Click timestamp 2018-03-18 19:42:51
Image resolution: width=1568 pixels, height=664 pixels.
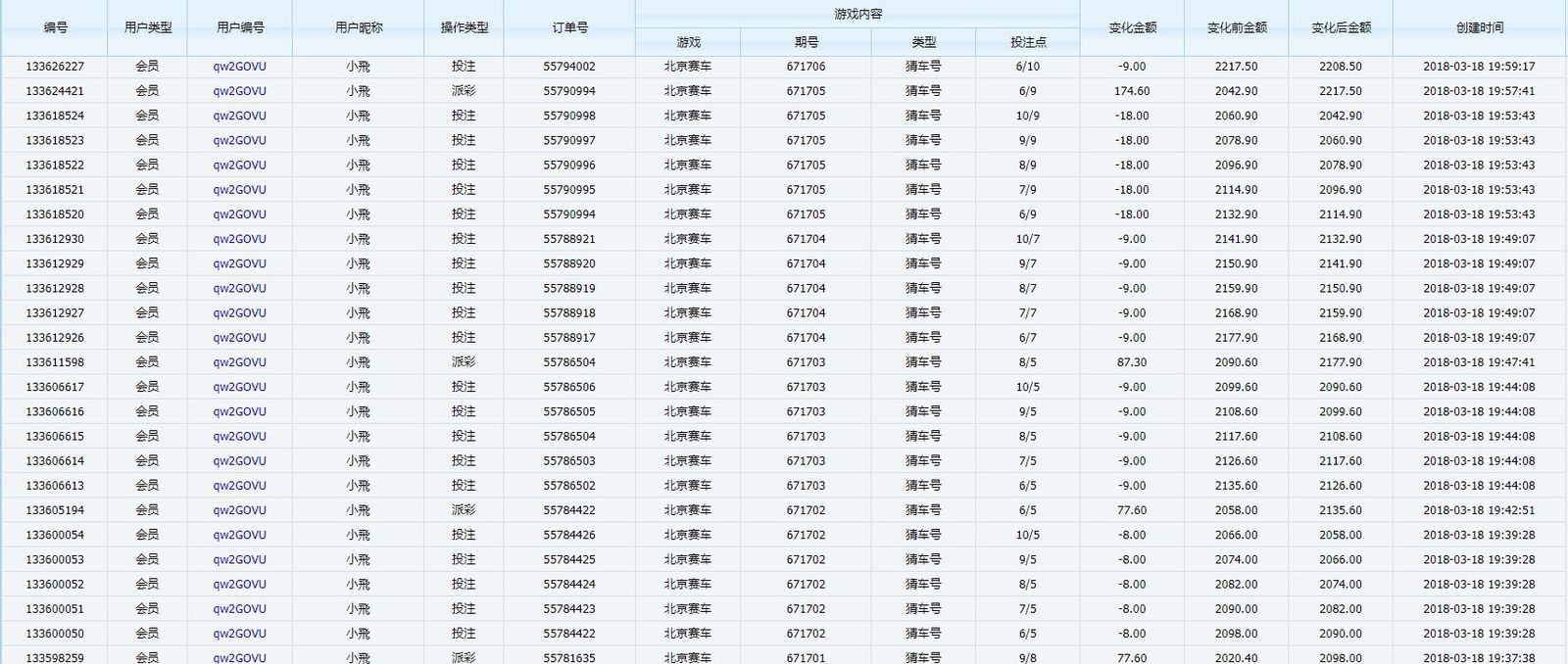[x=1479, y=510]
